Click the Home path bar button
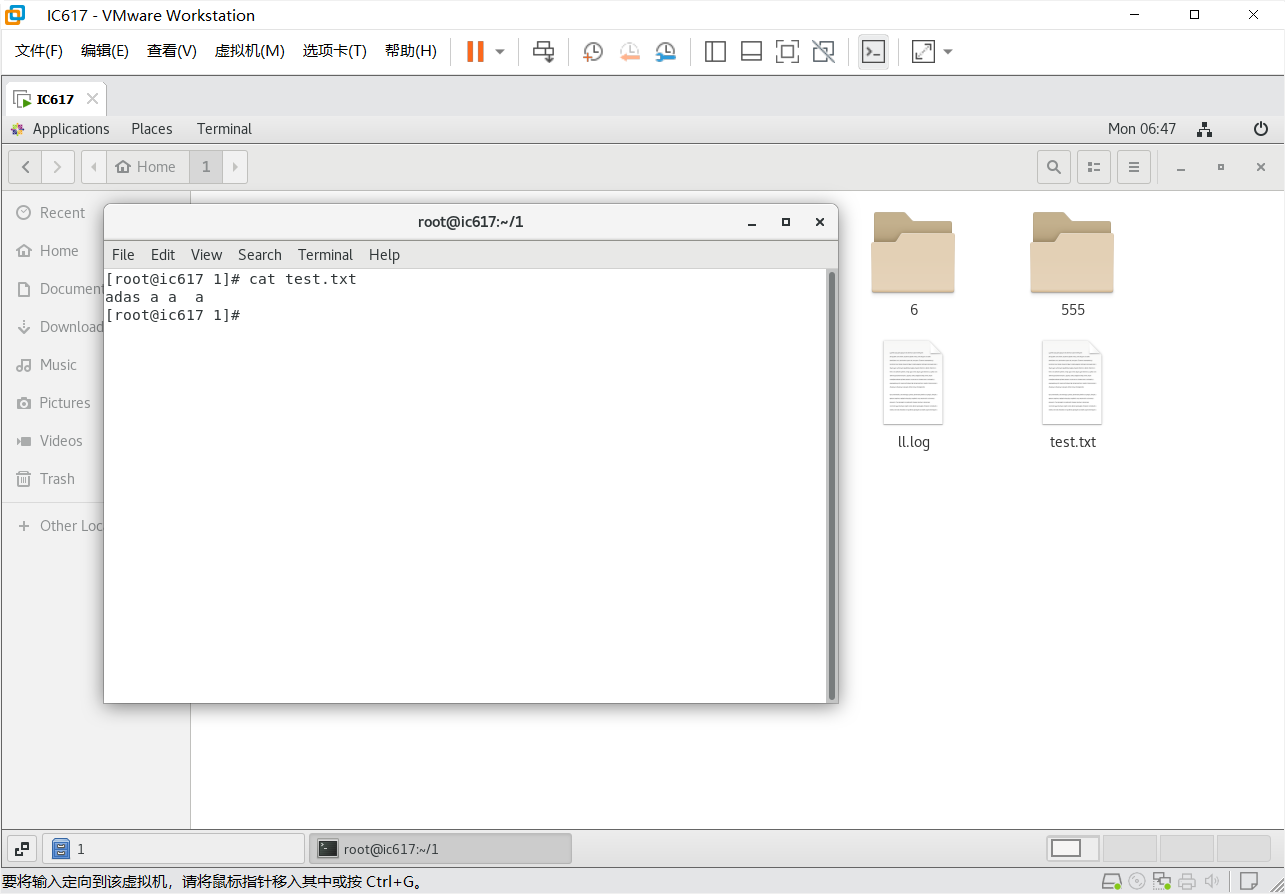This screenshot has height=894, width=1285. (147, 167)
